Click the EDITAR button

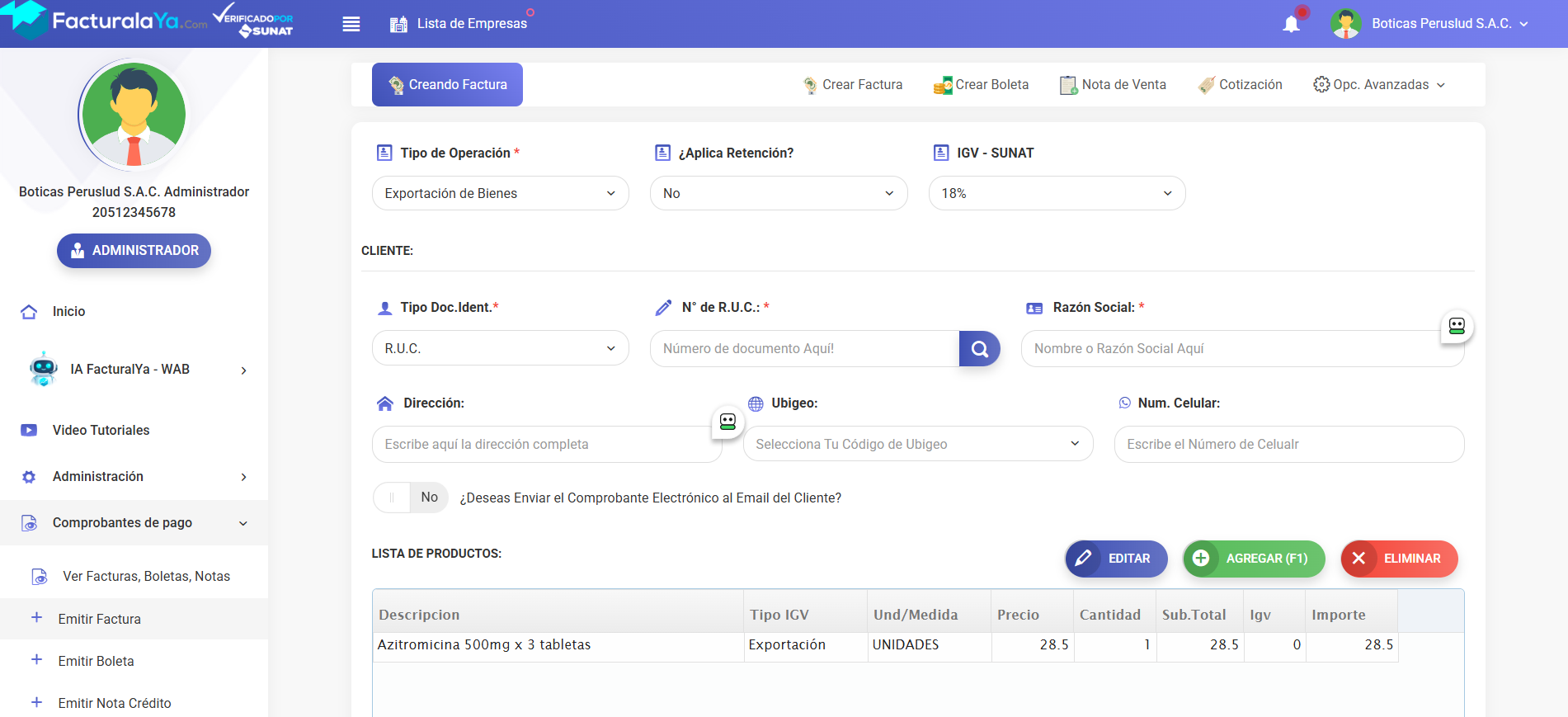click(x=1116, y=559)
